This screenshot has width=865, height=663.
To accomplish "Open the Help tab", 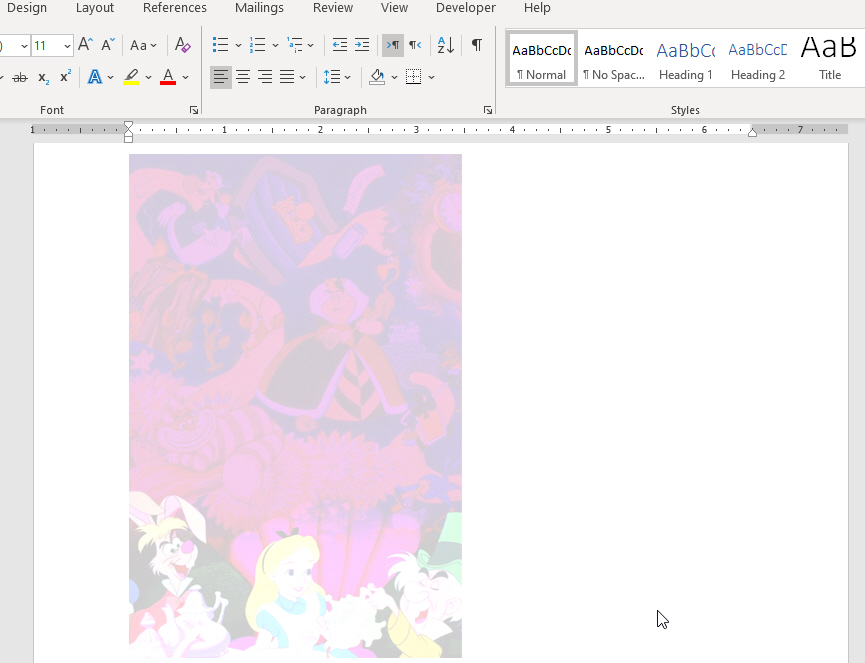I will pyautogui.click(x=537, y=8).
